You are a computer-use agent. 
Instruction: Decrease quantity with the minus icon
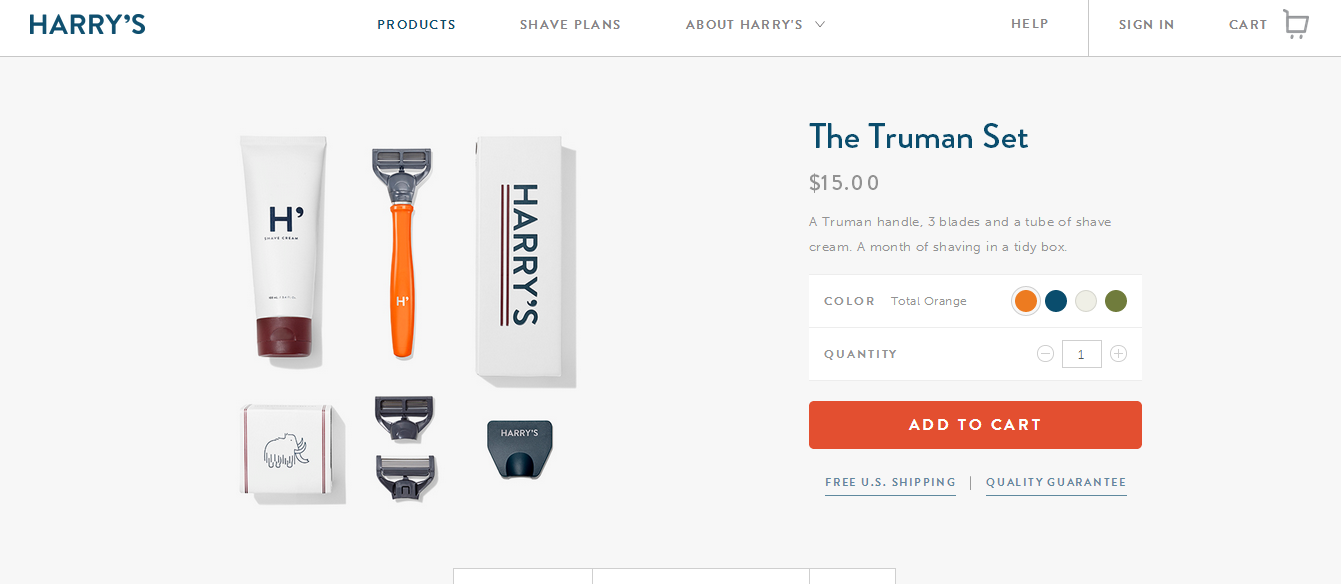pos(1045,353)
